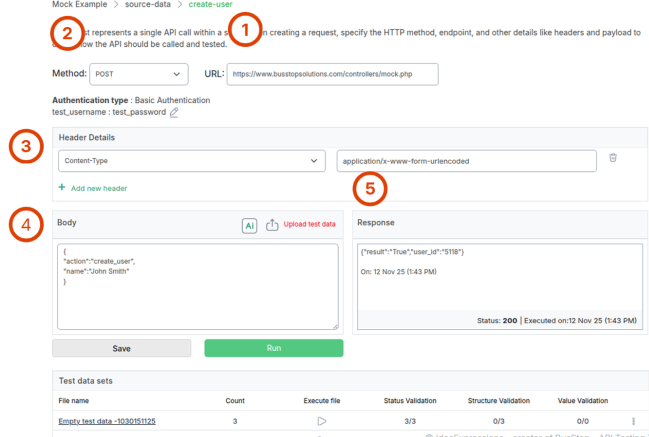Screen dimensions: 649x437
Task: Click the plus icon to add header
Action: 61,187
